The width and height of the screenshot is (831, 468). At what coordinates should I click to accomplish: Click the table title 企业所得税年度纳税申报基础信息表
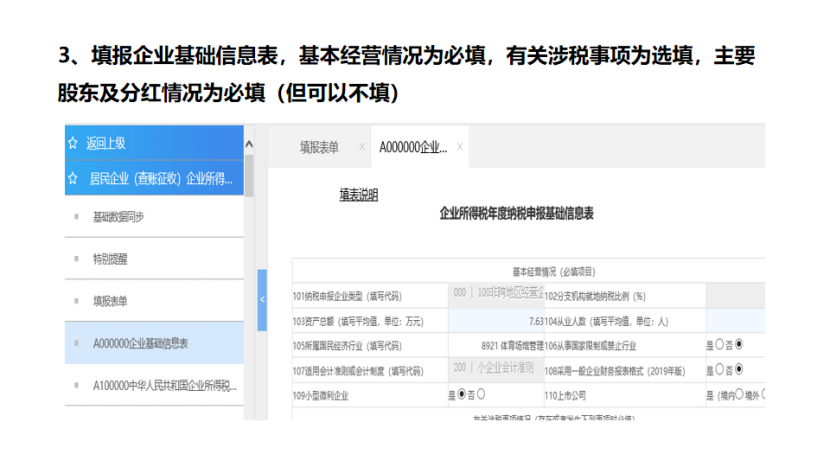(516, 214)
